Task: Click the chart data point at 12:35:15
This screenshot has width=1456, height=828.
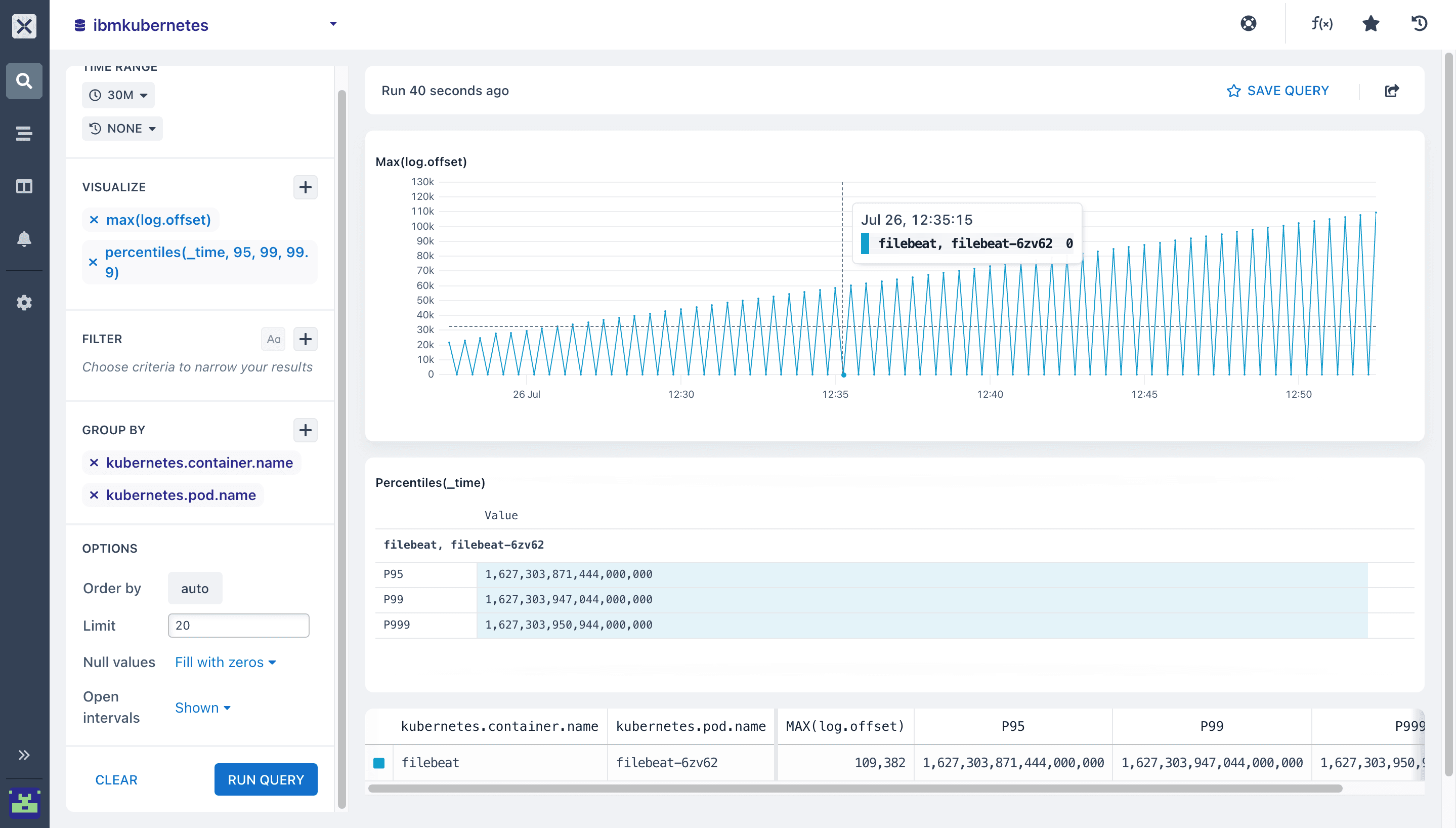Action: [x=843, y=375]
